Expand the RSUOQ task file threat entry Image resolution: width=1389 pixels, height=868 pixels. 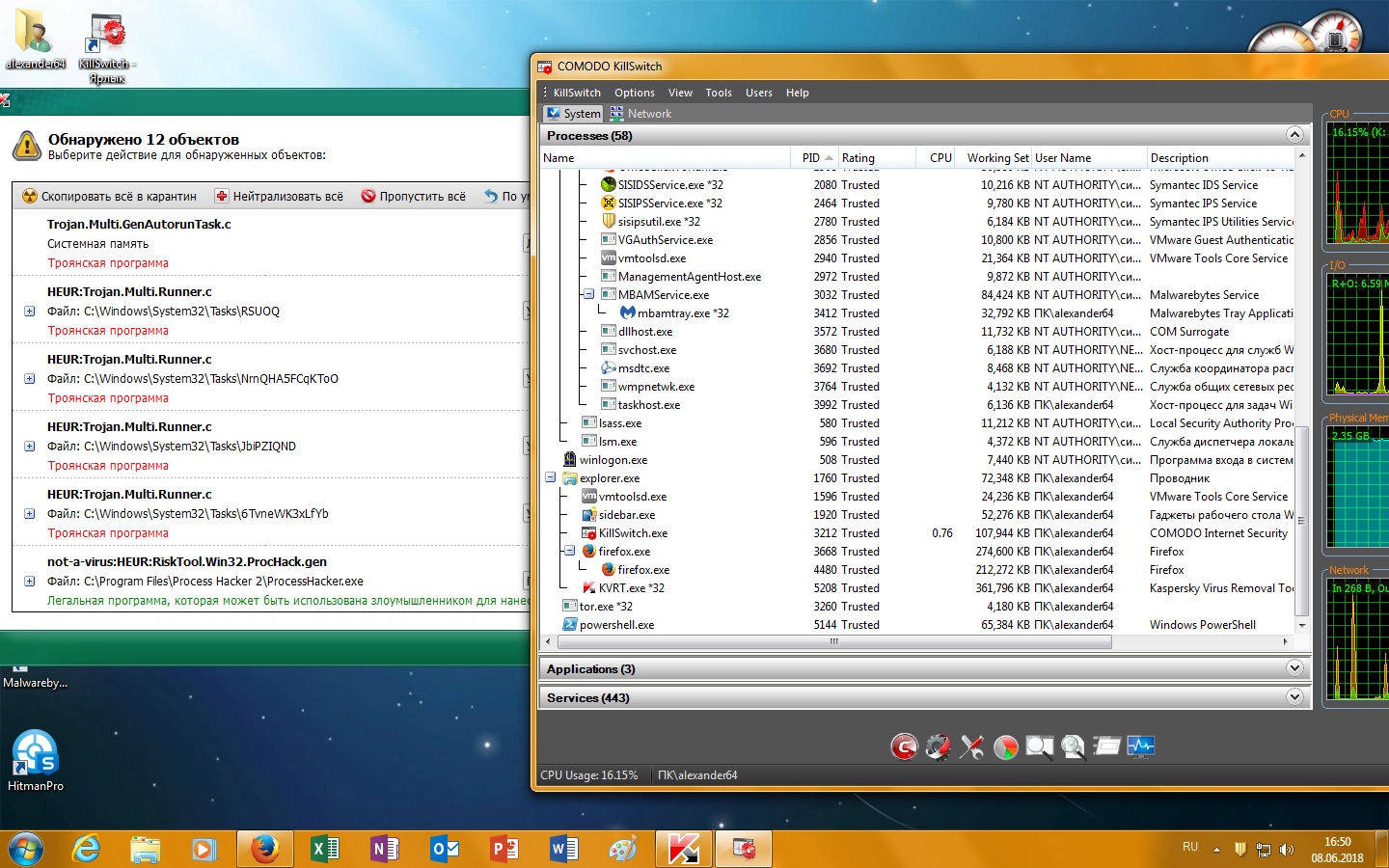click(x=29, y=312)
